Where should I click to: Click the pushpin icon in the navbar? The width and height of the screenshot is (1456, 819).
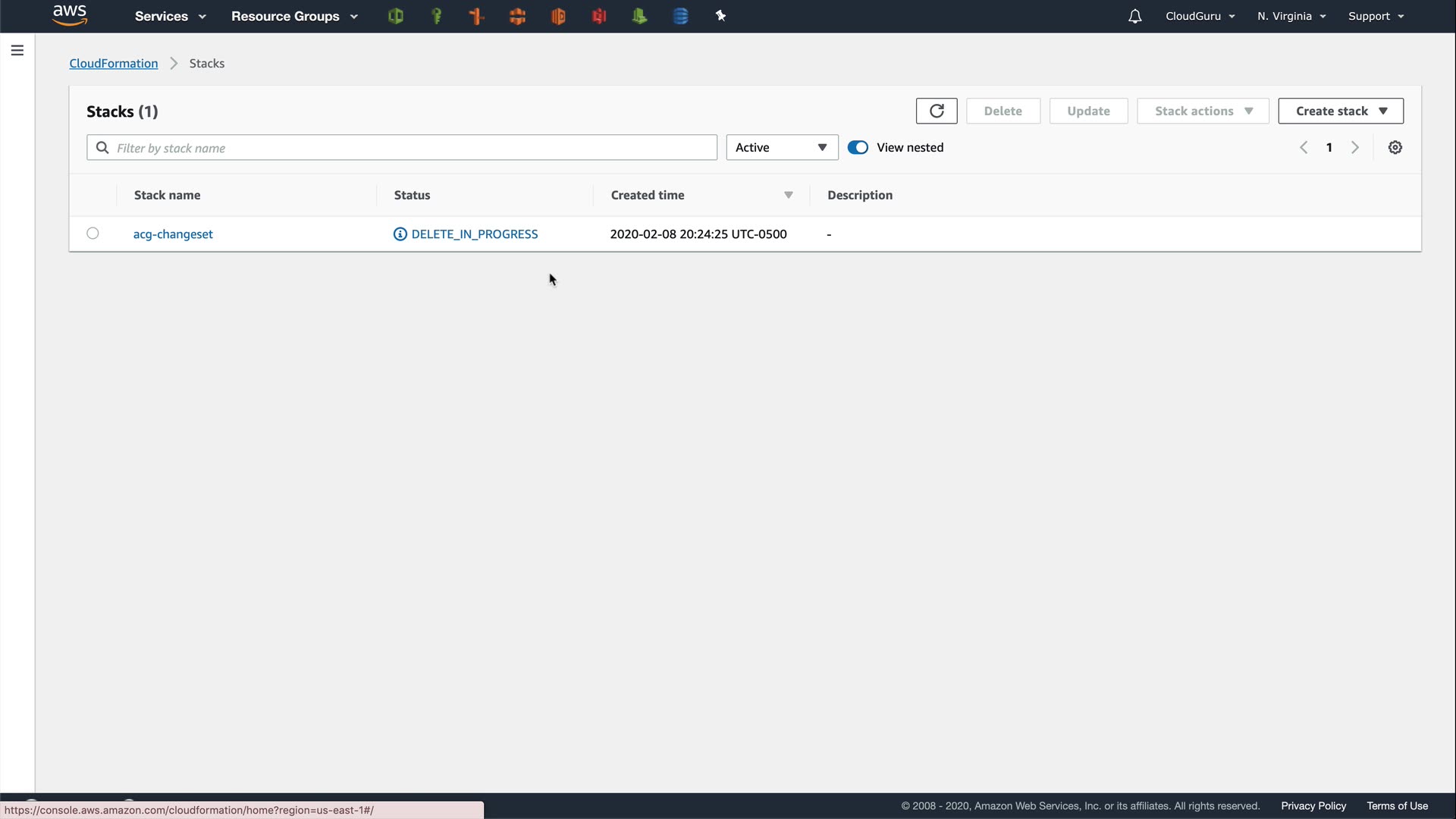(x=720, y=16)
